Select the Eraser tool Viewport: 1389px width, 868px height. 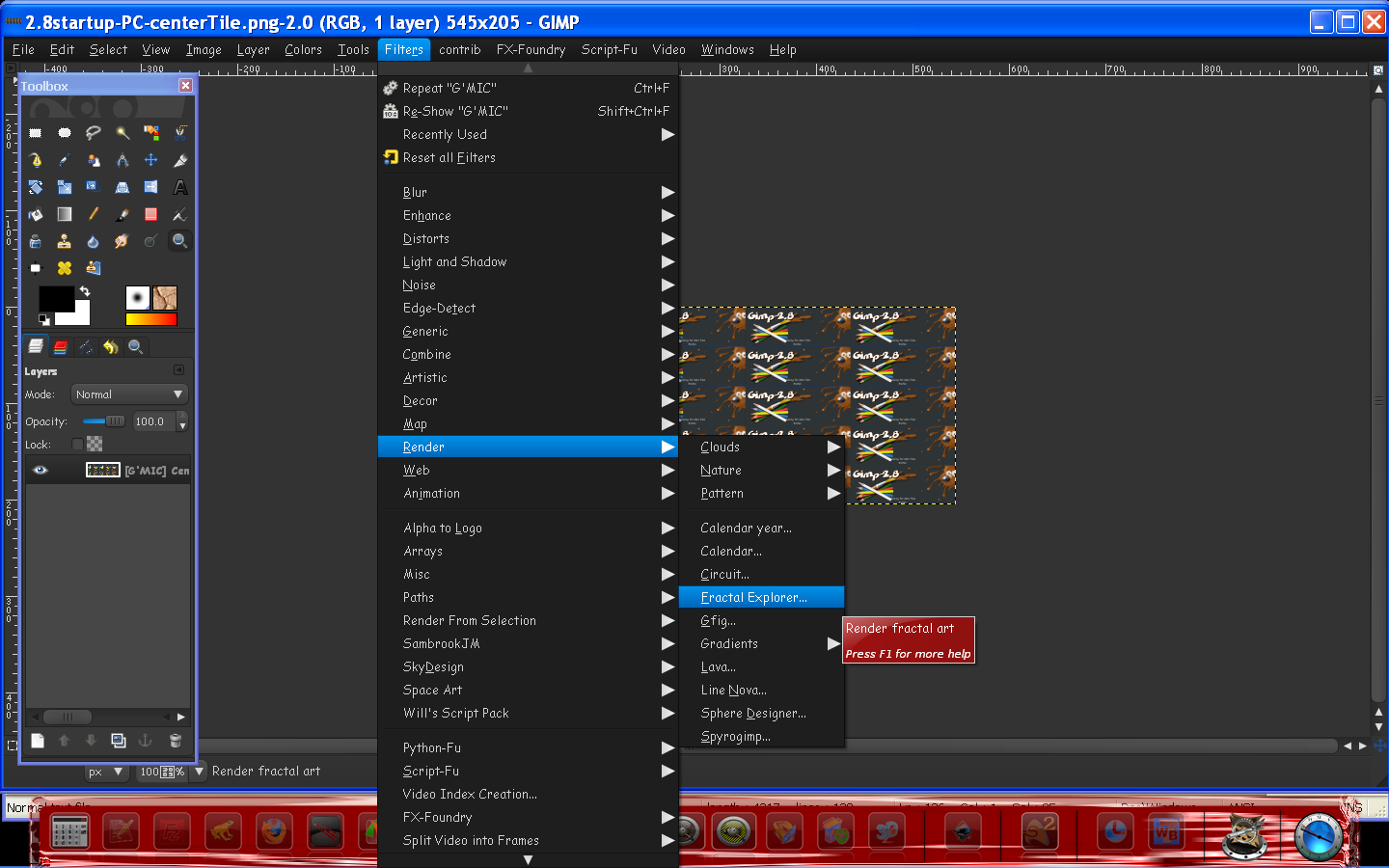click(151, 214)
